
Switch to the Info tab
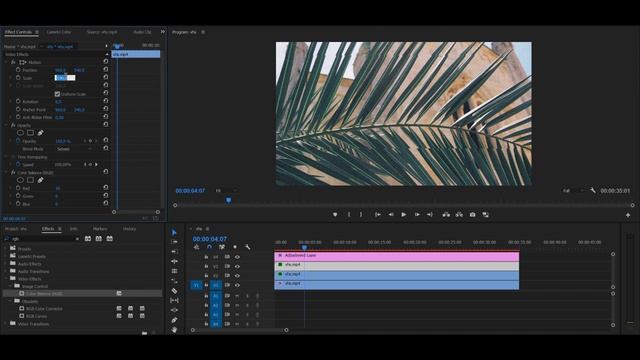click(x=73, y=229)
